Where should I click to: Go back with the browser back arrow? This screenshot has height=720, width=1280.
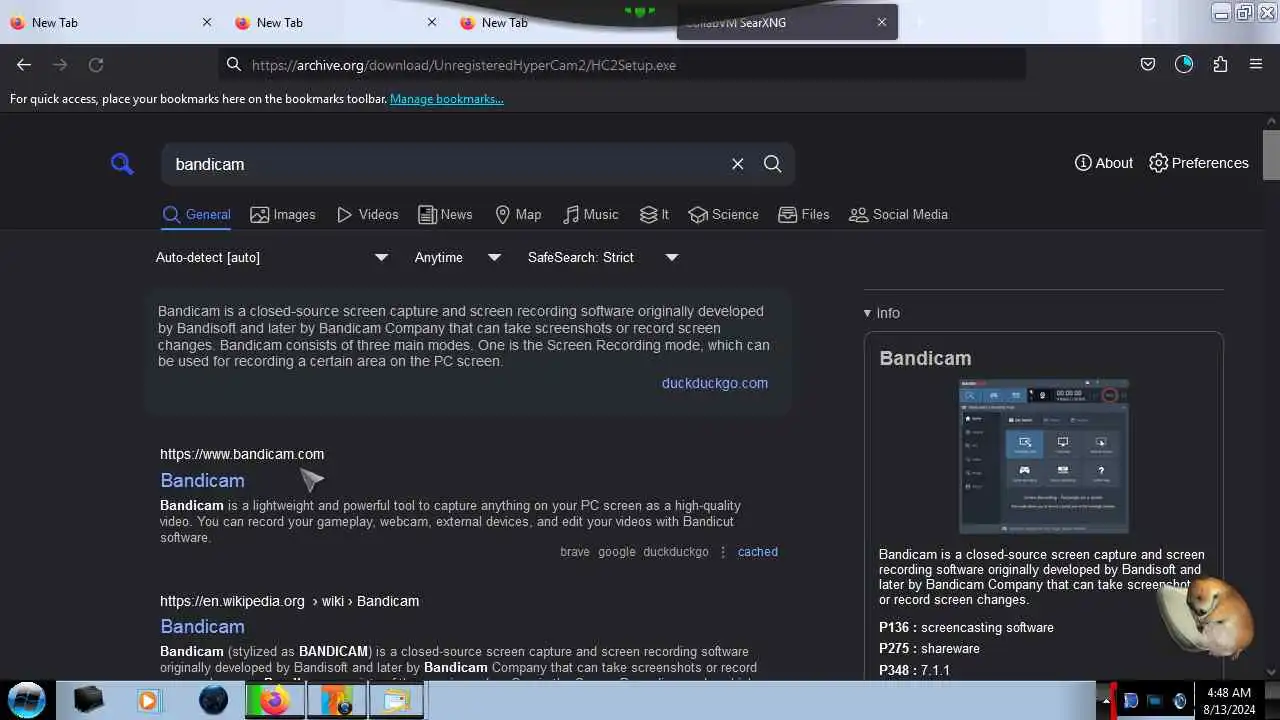pos(24,65)
